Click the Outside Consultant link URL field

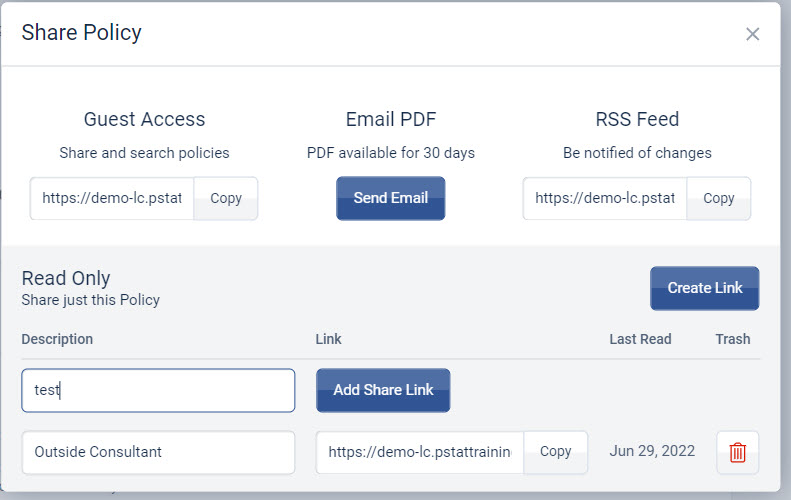point(420,452)
